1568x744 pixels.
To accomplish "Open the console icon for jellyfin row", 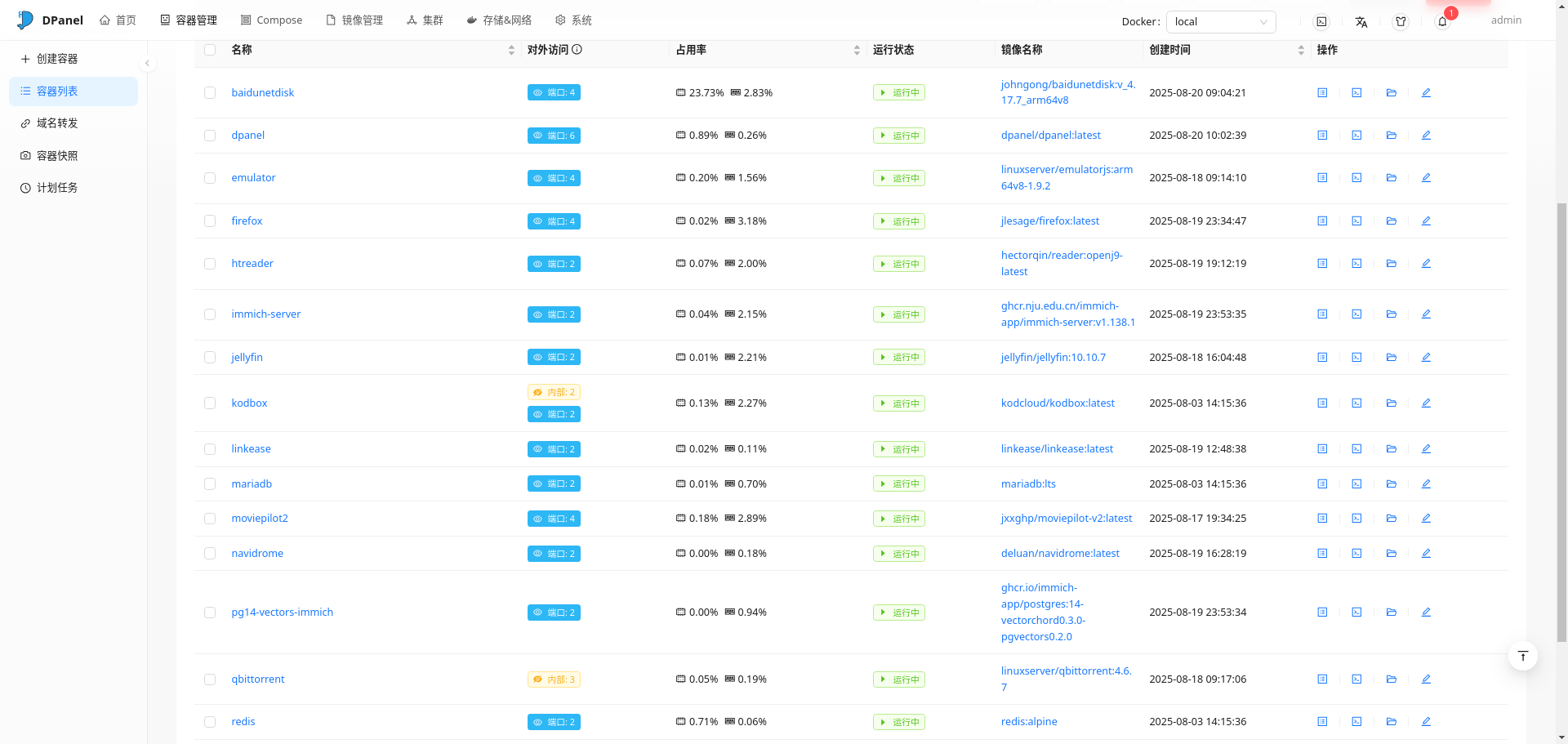I will click(1356, 358).
